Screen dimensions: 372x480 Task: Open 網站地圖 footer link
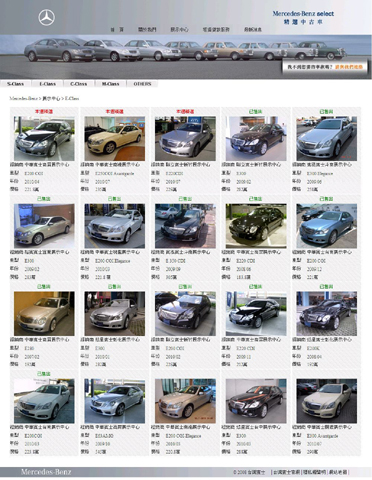click(x=338, y=472)
